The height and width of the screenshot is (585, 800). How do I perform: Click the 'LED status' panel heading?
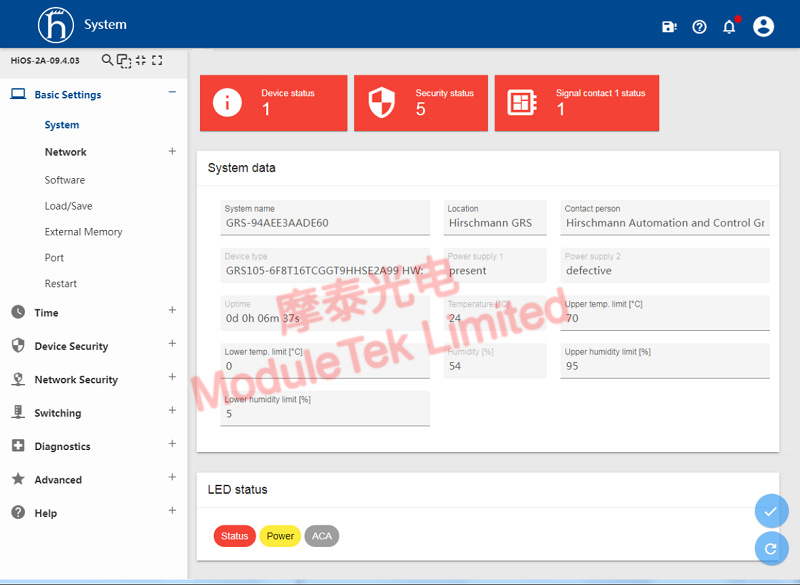[238, 490]
